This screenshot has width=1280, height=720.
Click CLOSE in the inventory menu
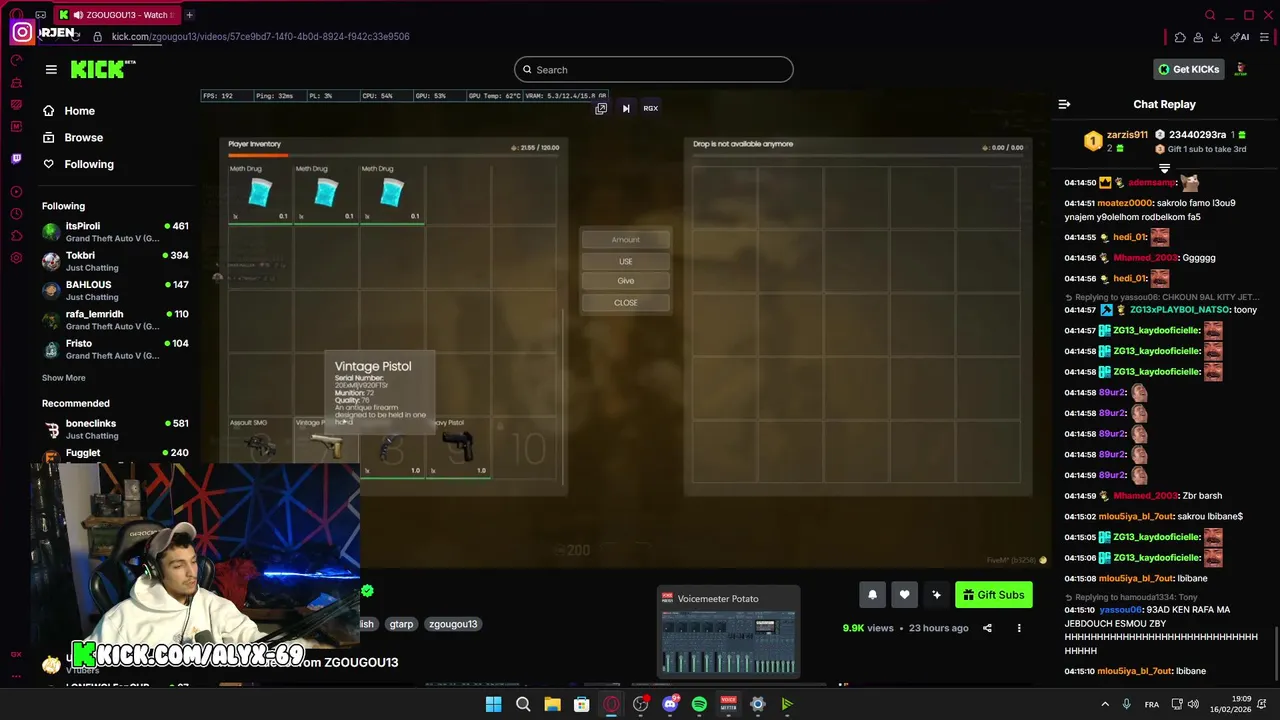pos(626,302)
